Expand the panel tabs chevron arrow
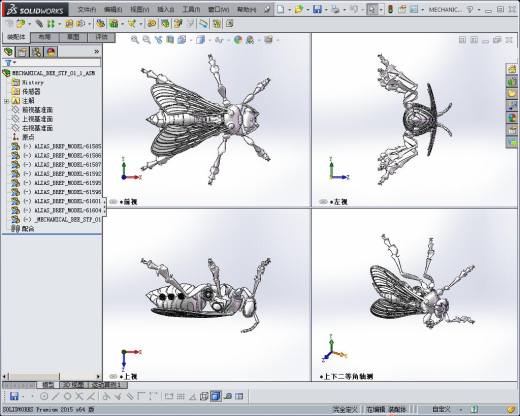The width and height of the screenshot is (520, 416). [x=97, y=52]
